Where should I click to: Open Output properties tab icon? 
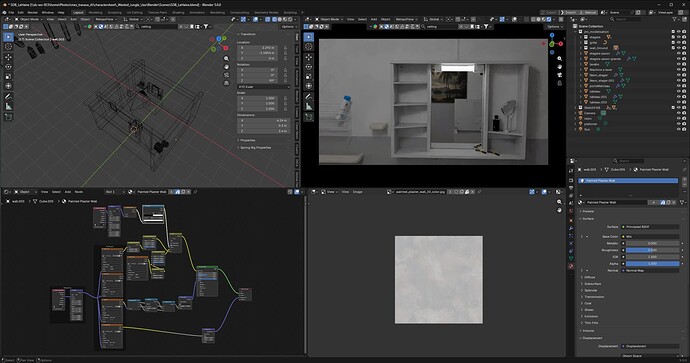click(x=571, y=188)
